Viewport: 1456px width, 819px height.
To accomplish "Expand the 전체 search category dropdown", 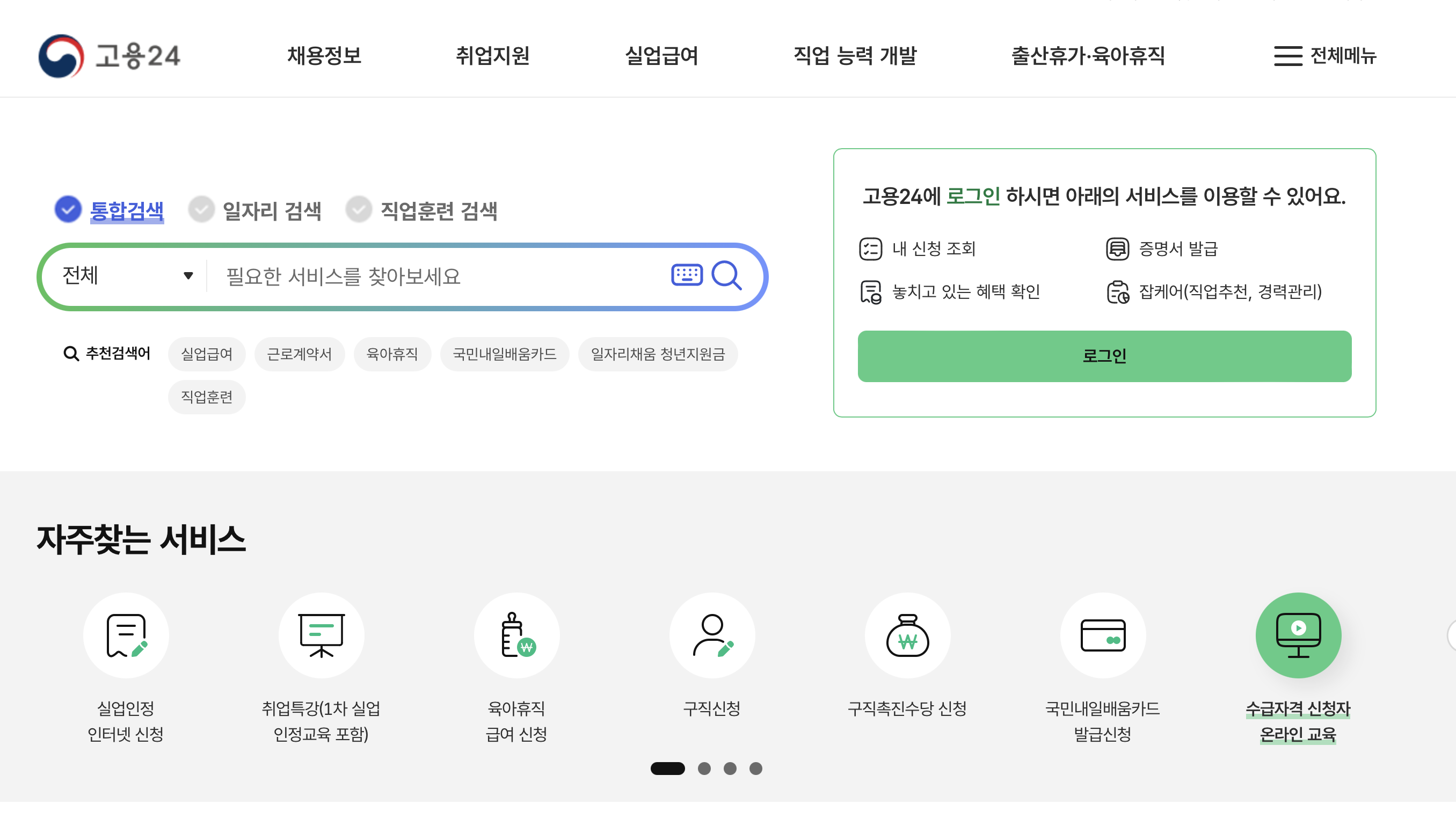I will 127,276.
